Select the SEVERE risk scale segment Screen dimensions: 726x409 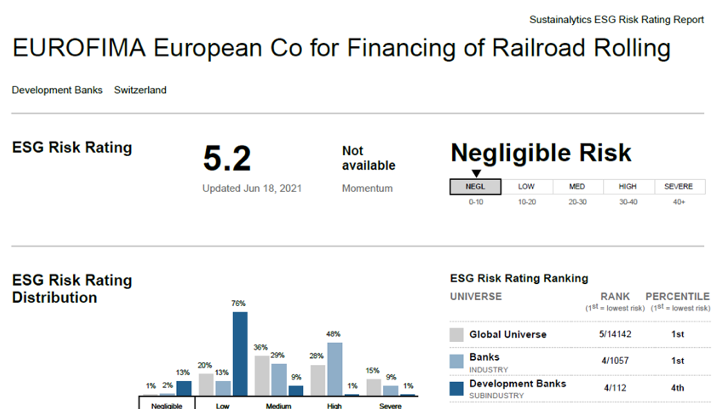click(x=680, y=186)
